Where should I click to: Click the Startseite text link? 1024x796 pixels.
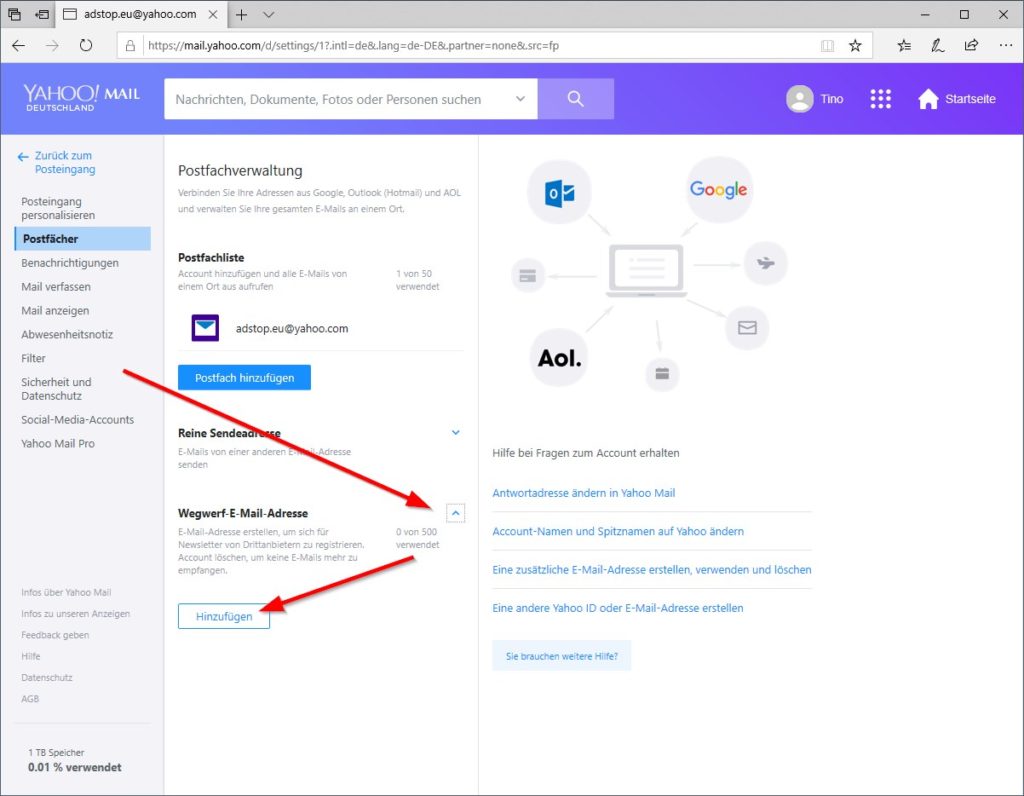(970, 99)
